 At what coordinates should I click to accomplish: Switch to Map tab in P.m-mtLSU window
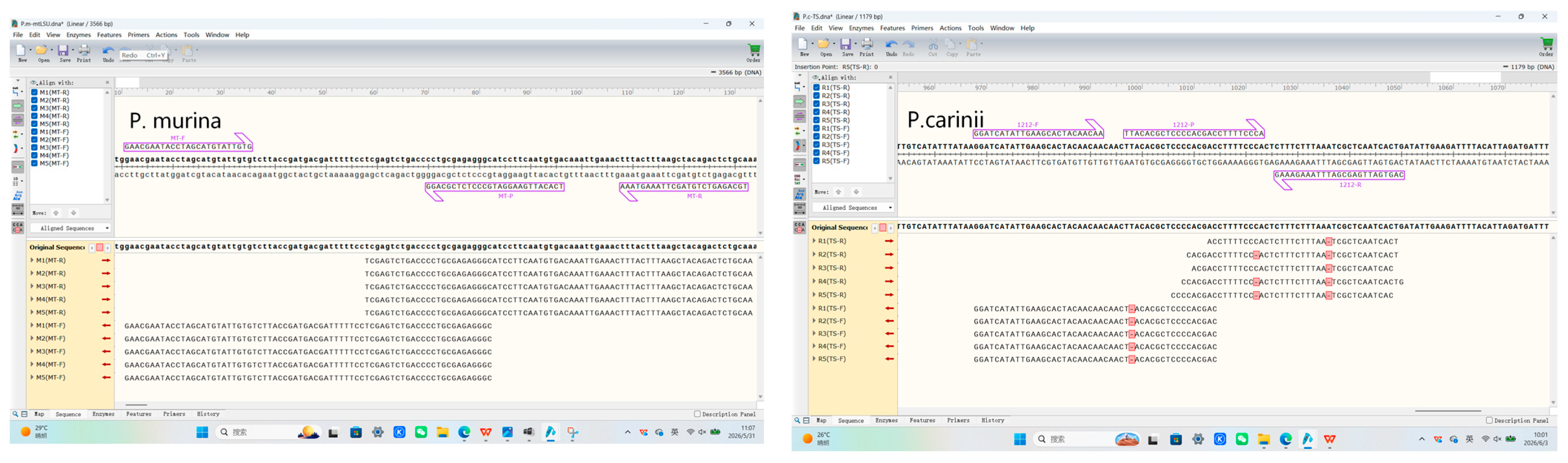pyautogui.click(x=39, y=414)
